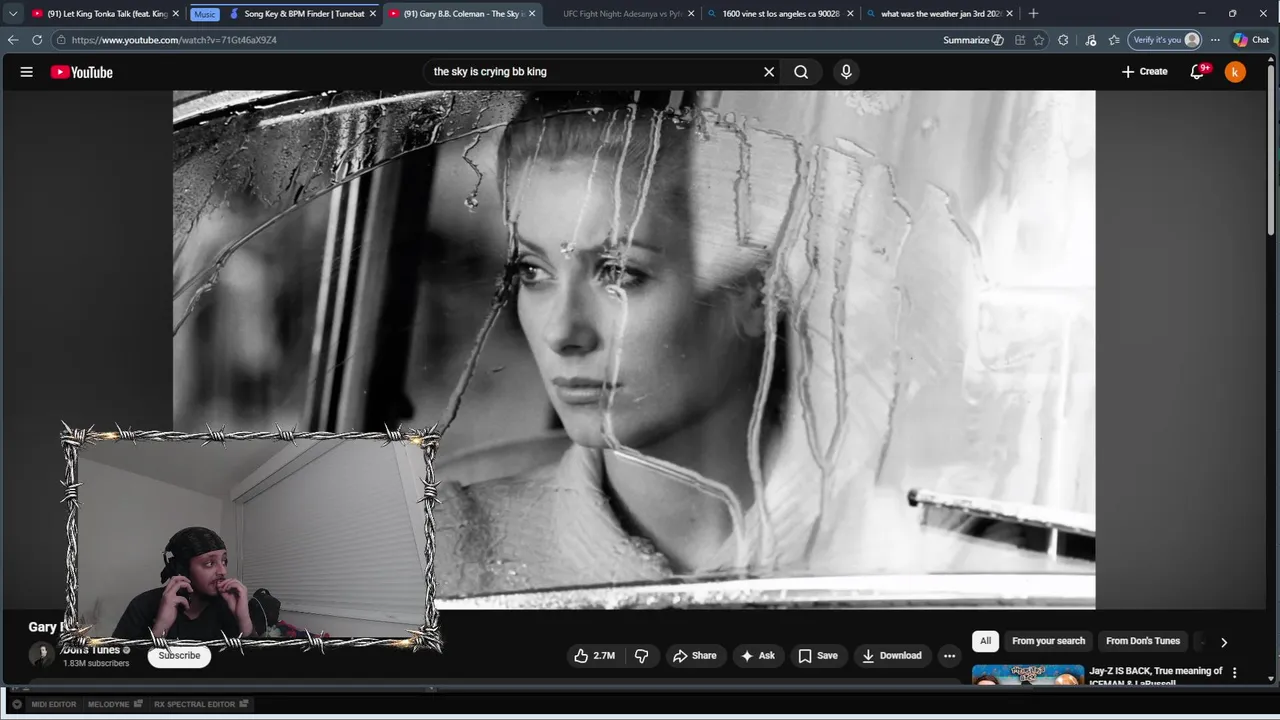The image size is (1280, 720).
Task: Open the media control music icon
Action: [x=1090, y=40]
